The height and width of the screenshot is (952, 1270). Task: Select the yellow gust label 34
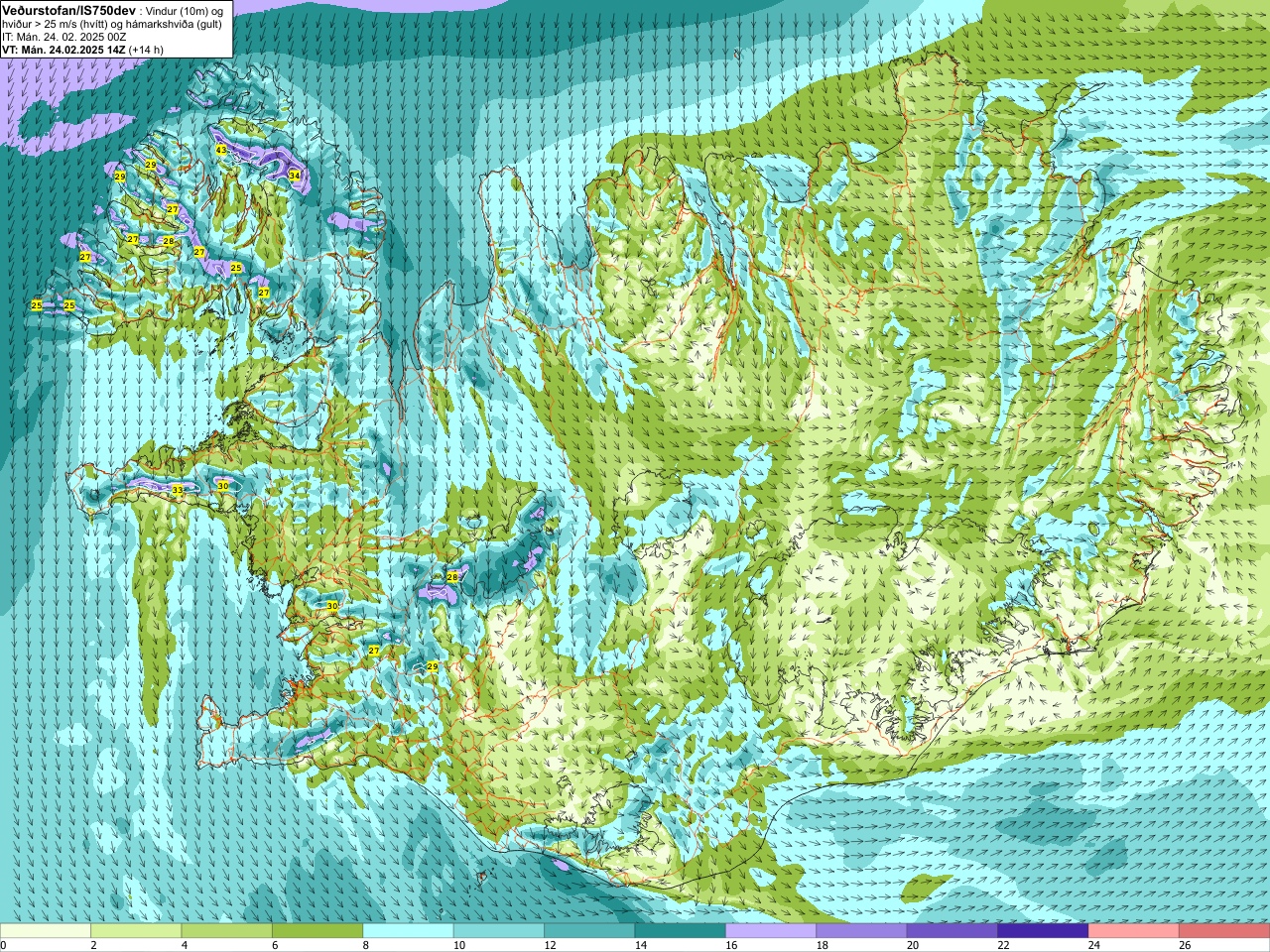[295, 176]
